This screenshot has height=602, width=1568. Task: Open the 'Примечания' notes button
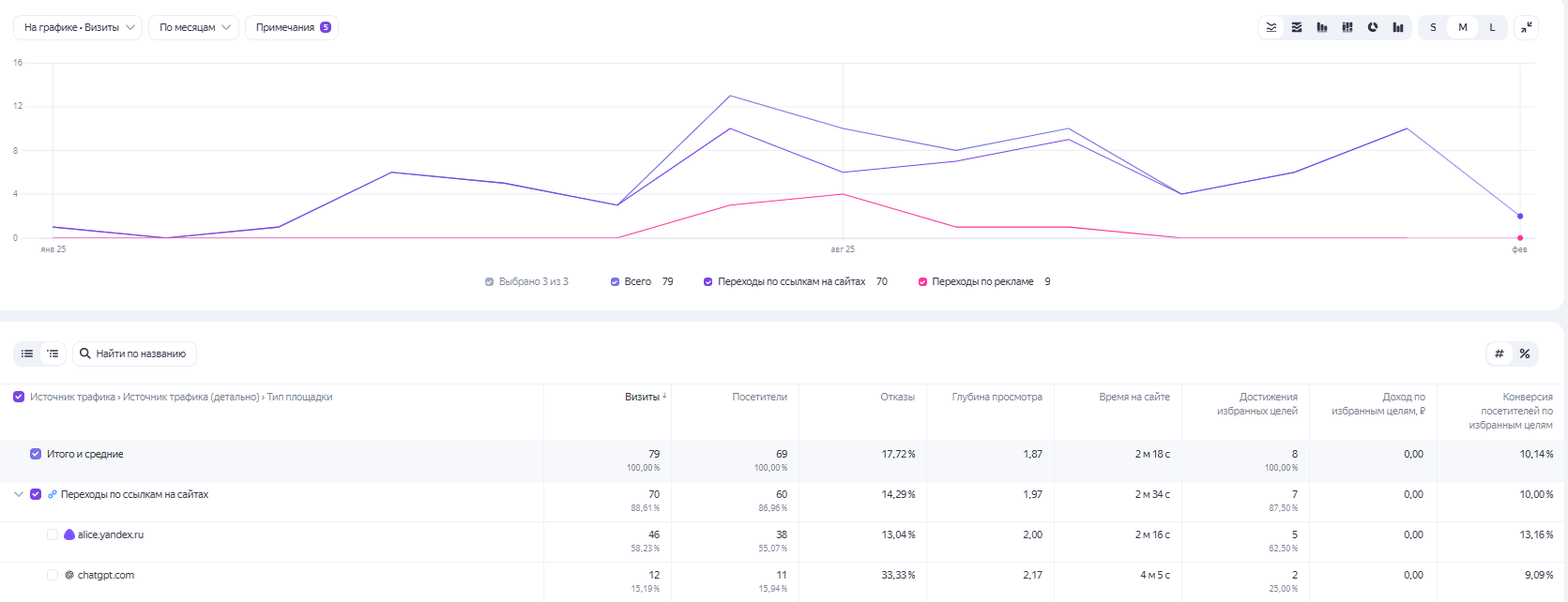coord(292,27)
